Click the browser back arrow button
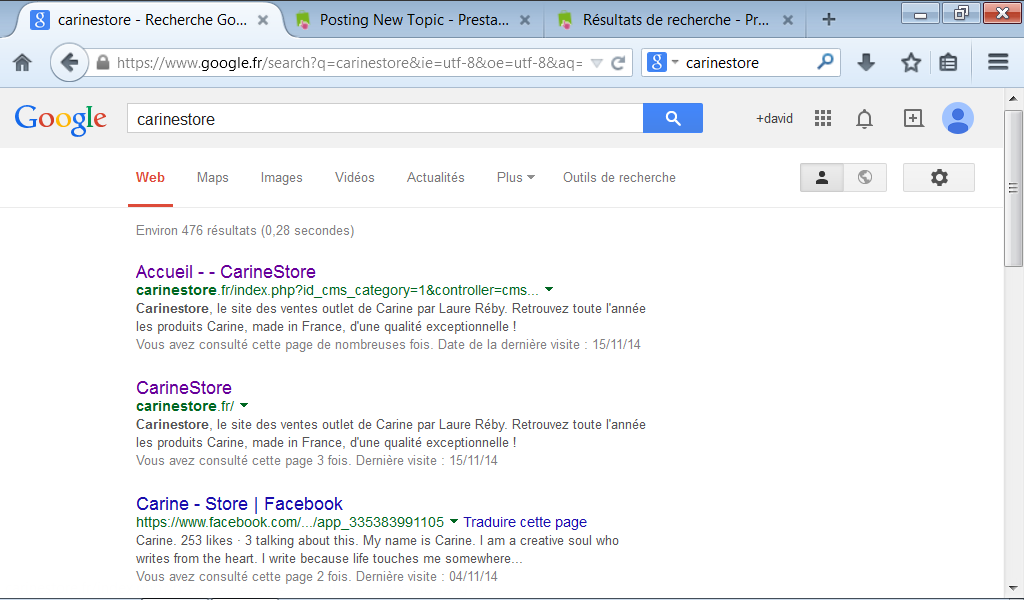The image size is (1024, 600). pyautogui.click(x=69, y=63)
